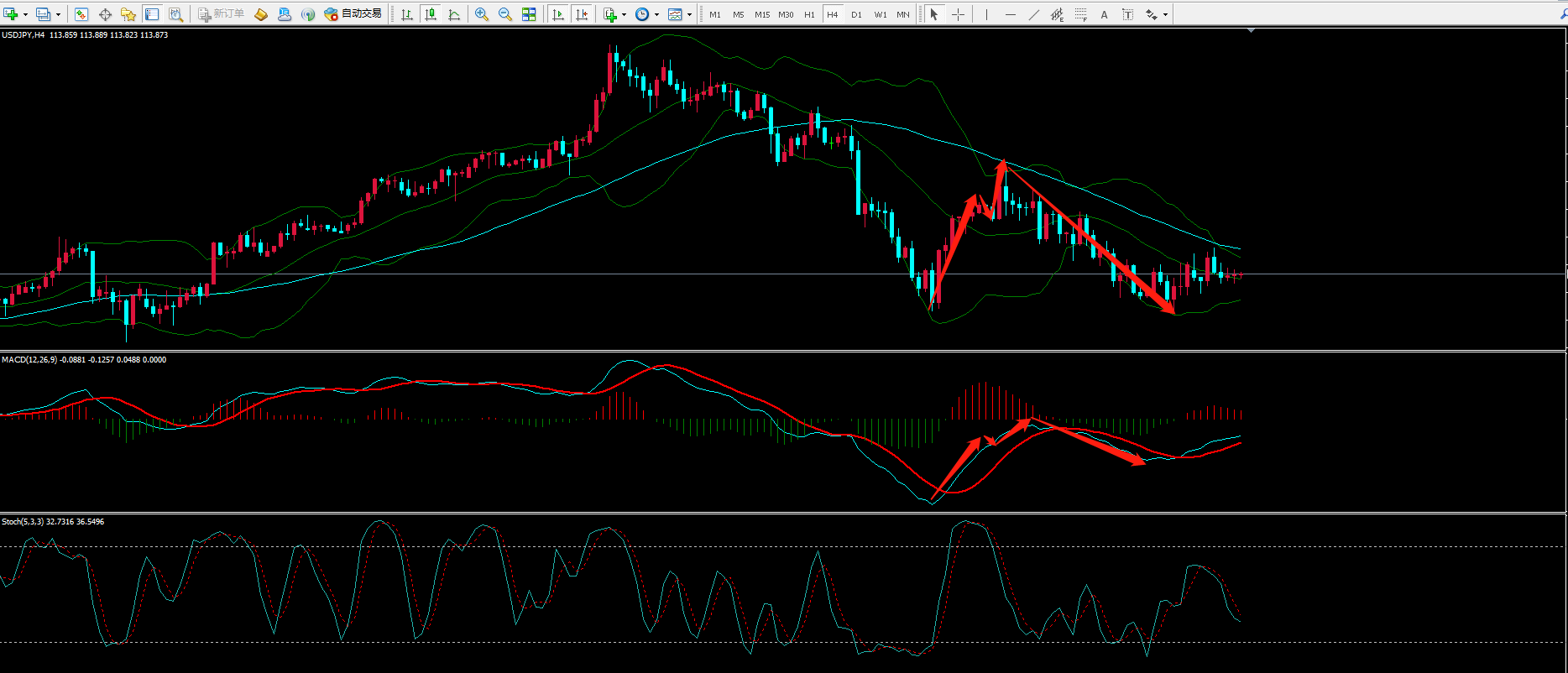Click the 新订单 new order button
The width and height of the screenshot is (1568, 673).
tap(222, 14)
